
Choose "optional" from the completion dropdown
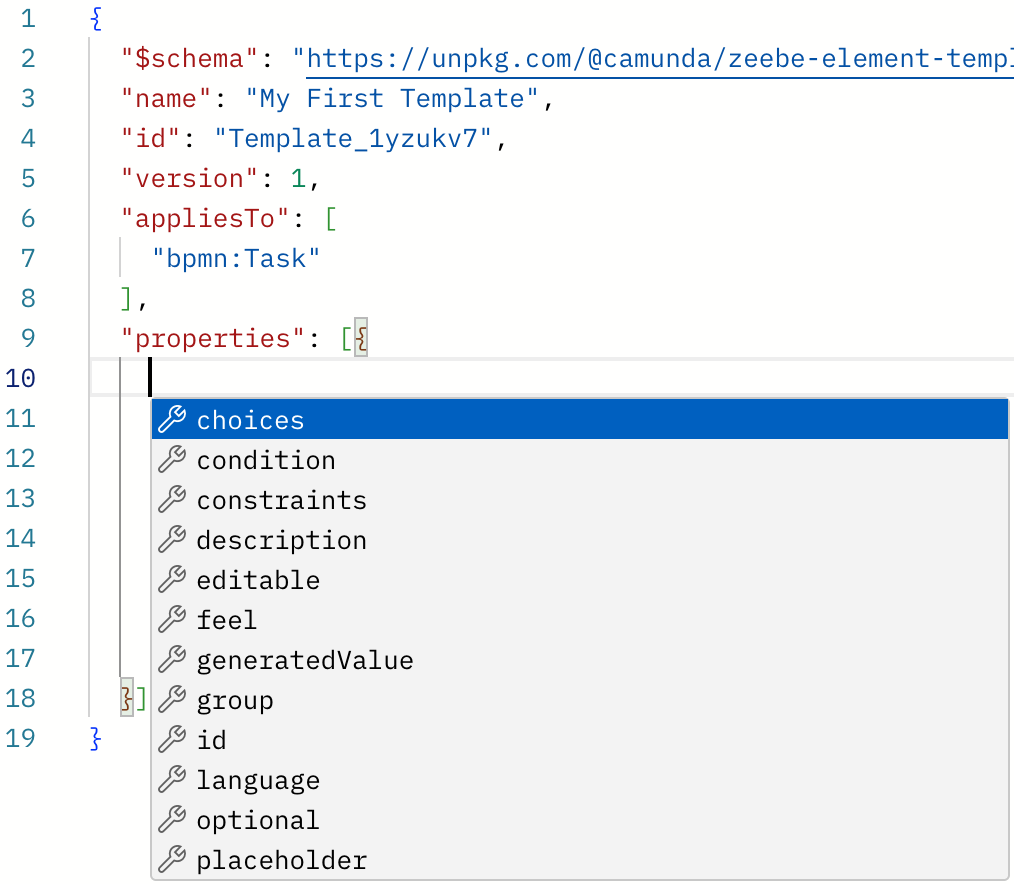point(258,820)
